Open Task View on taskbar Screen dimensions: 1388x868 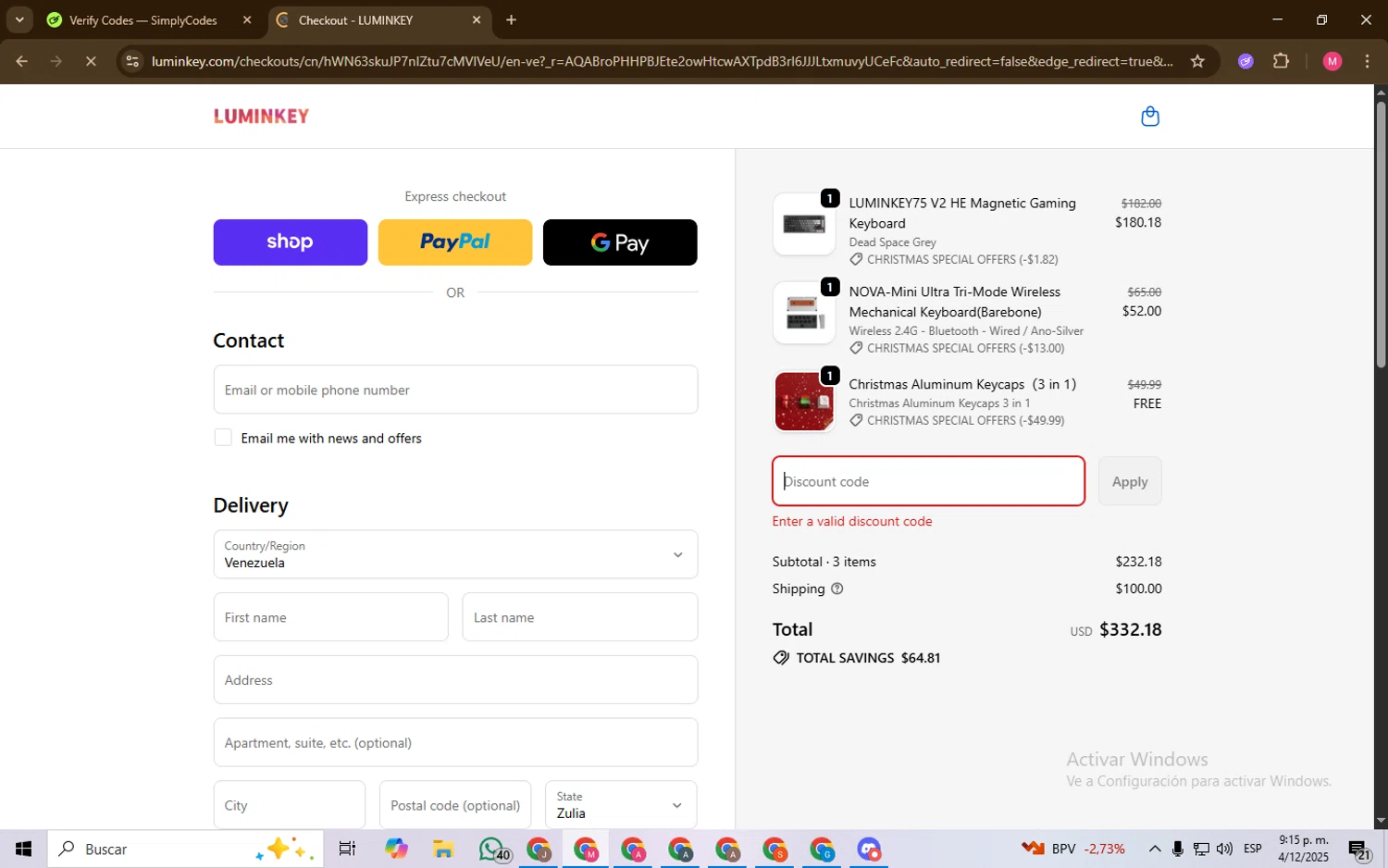tap(347, 849)
